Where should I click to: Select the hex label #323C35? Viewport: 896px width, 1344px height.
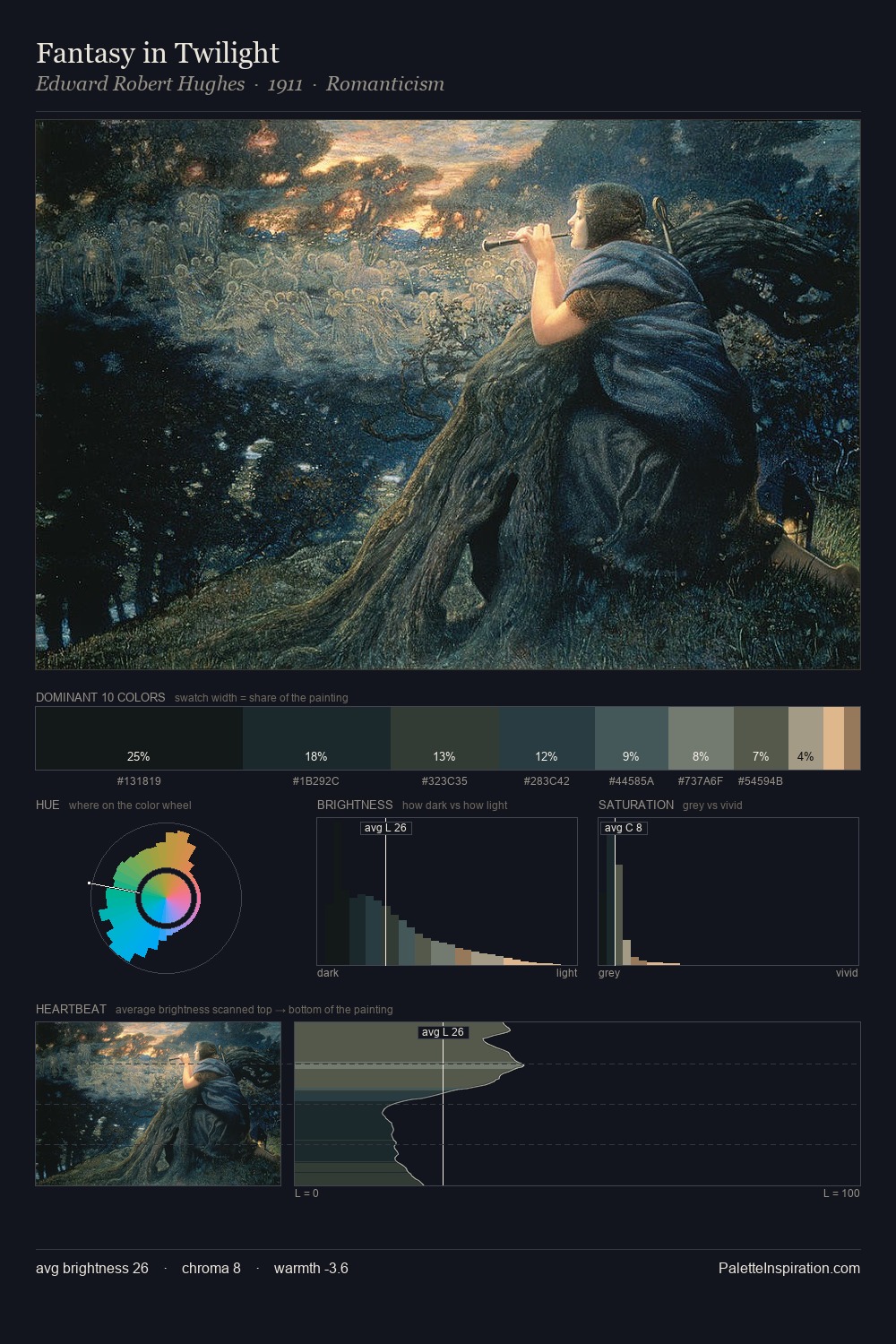(x=444, y=781)
